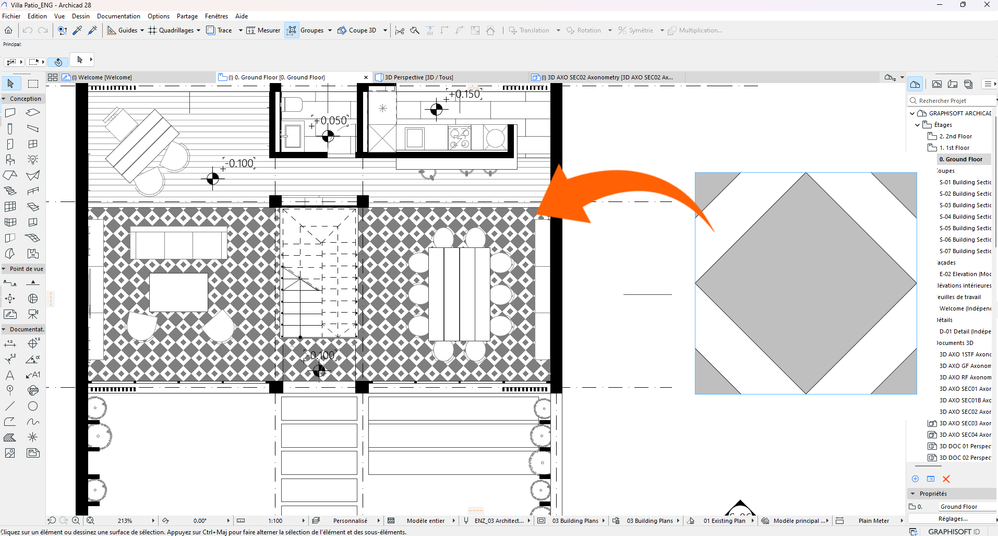Select the Text tool icon
This screenshot has width=998, height=536.
coord(10,375)
